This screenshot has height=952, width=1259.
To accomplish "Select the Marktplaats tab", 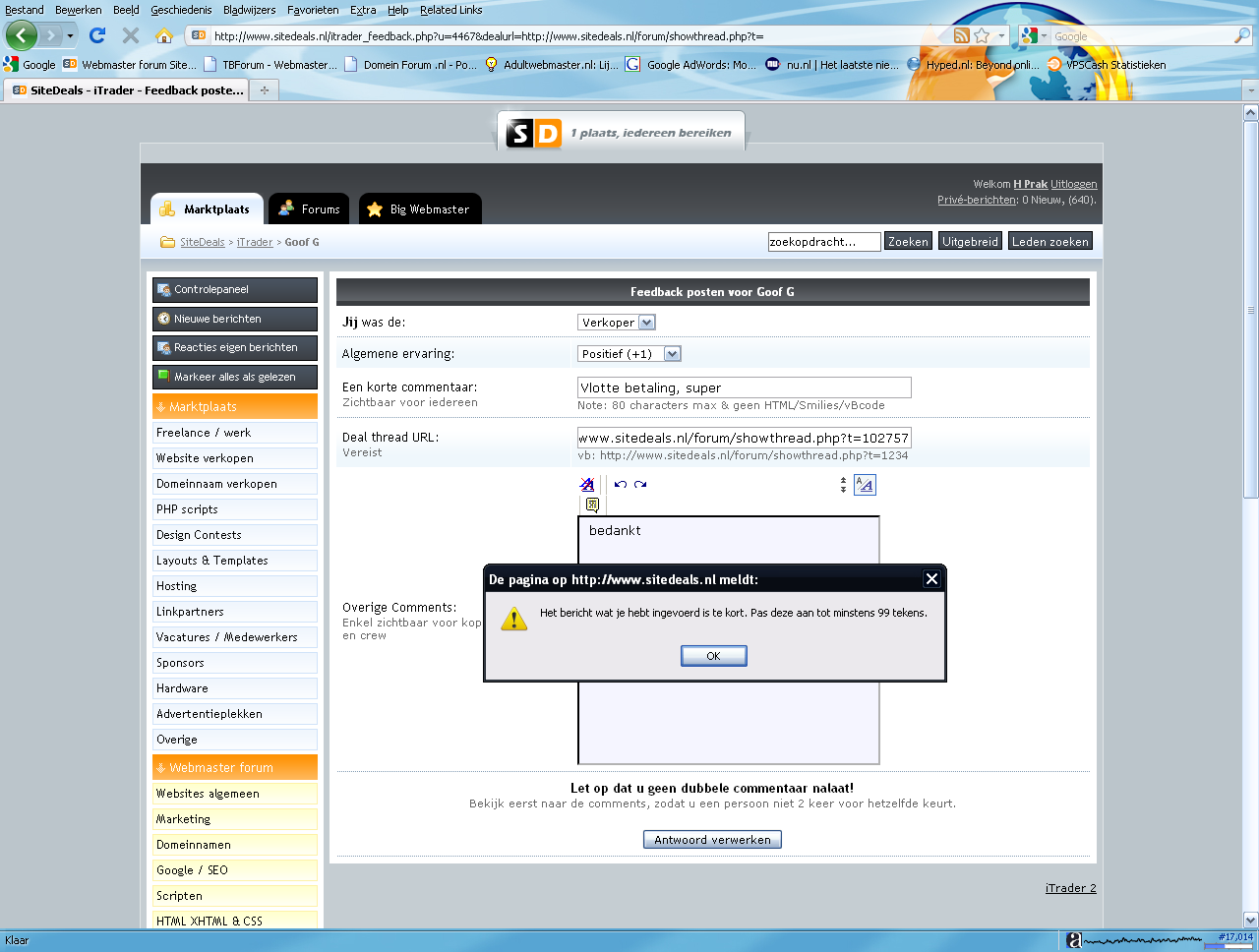I will (207, 208).
